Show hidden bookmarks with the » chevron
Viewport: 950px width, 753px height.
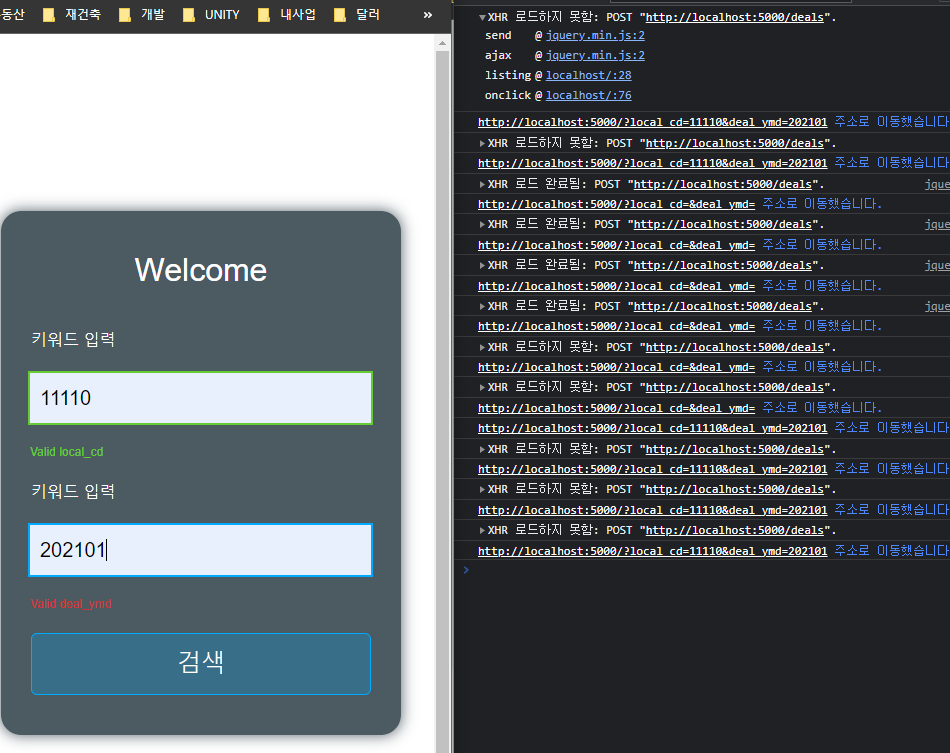click(x=428, y=15)
